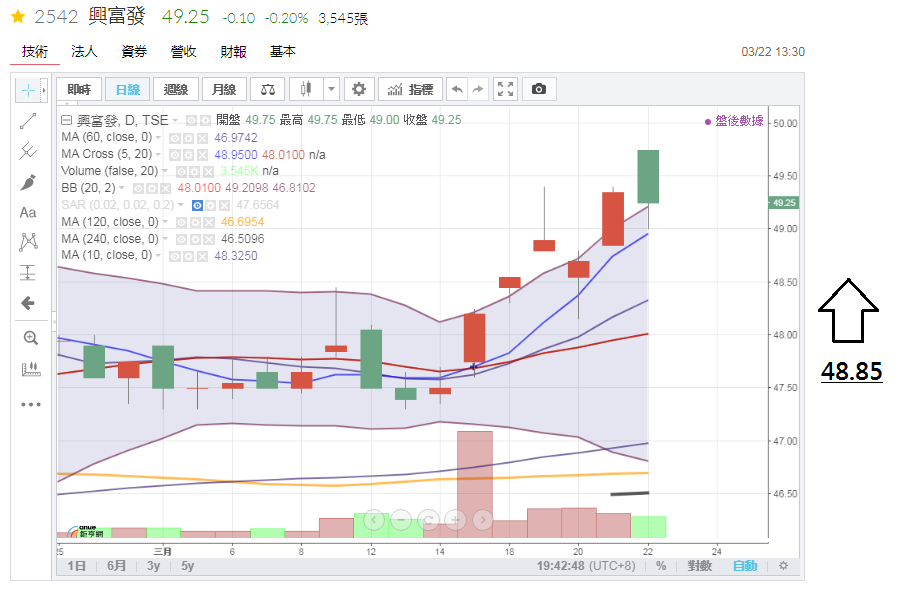The image size is (900, 600).
Task: Toggle fullscreen mode
Action: [x=505, y=90]
